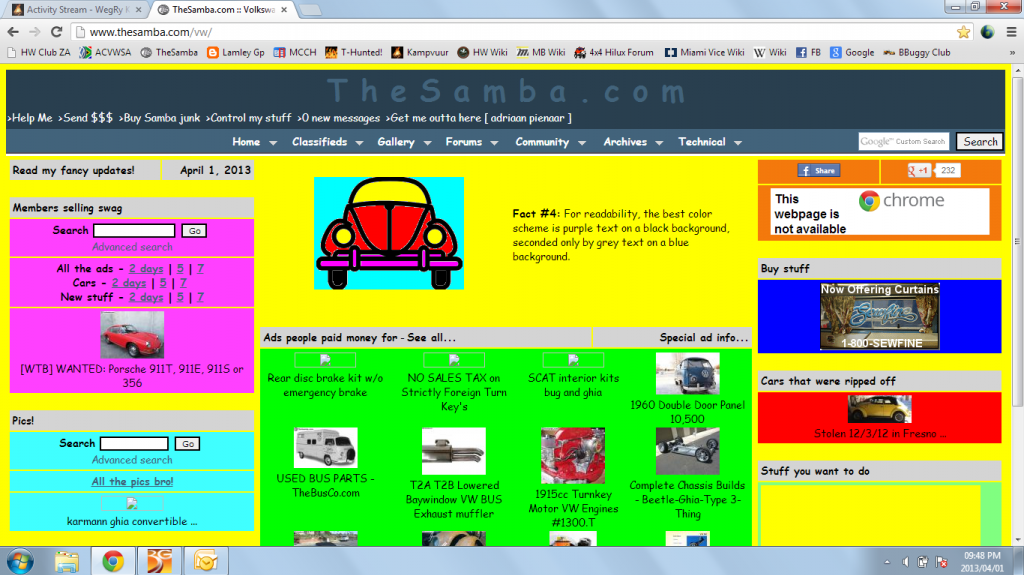Click the browser reload button
Screen dimensions: 1024x575
click(62, 32)
